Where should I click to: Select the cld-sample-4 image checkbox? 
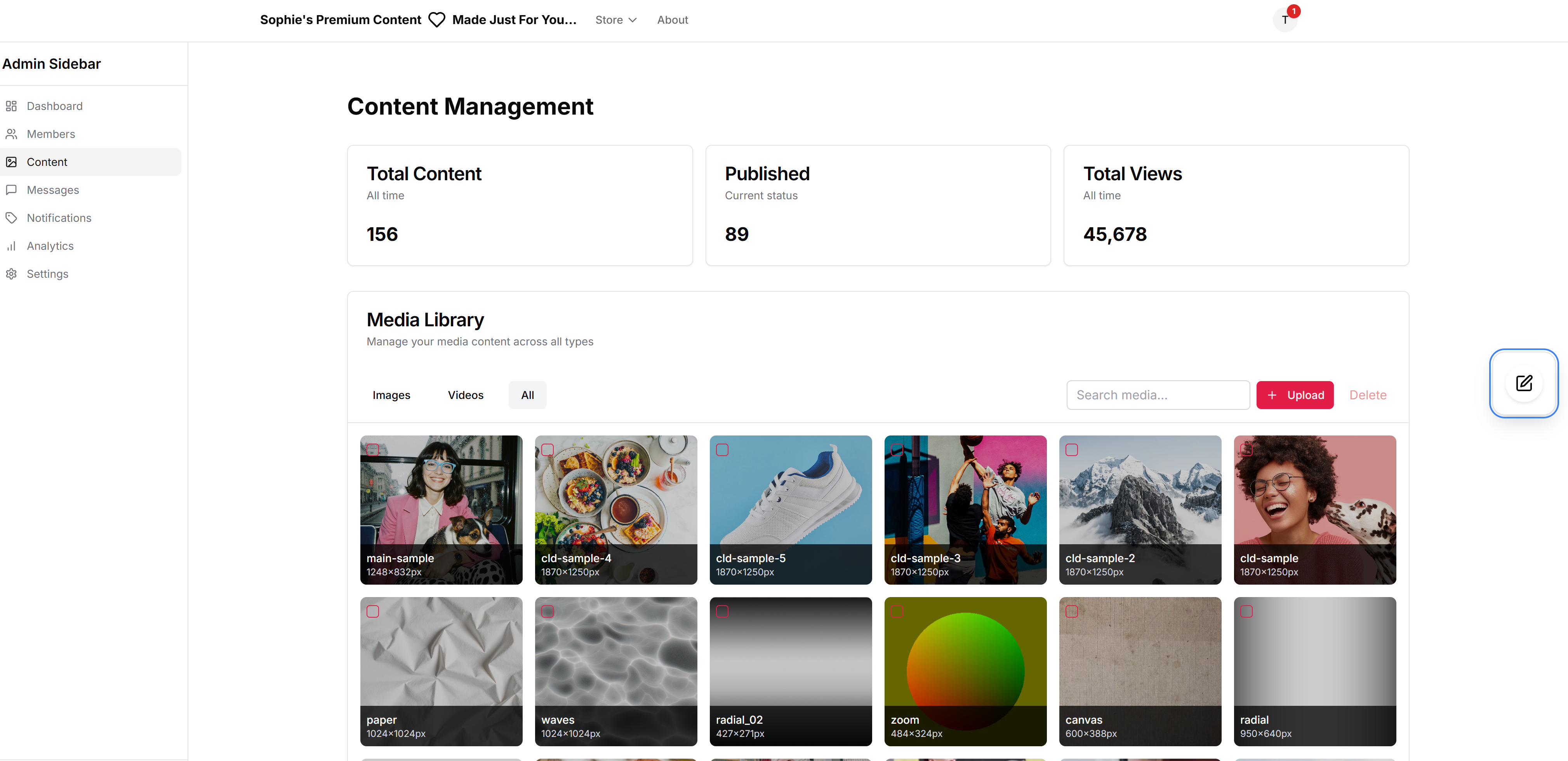tap(548, 450)
